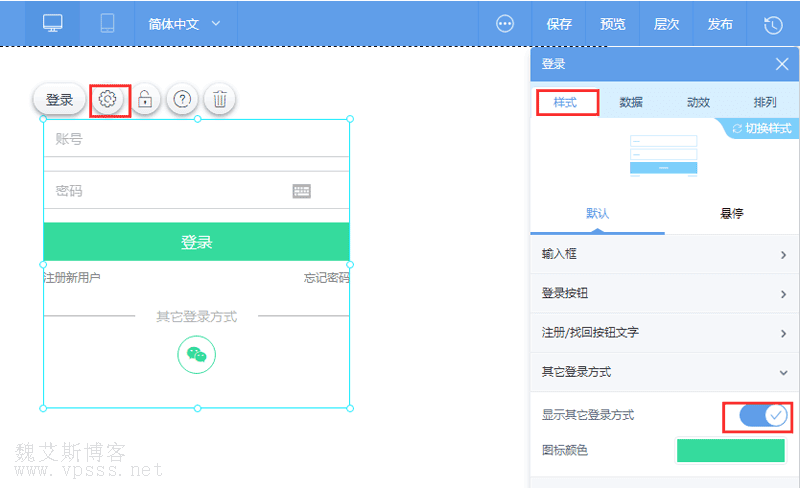Open the help question mark icon
This screenshot has width=800, height=488.
coord(182,99)
